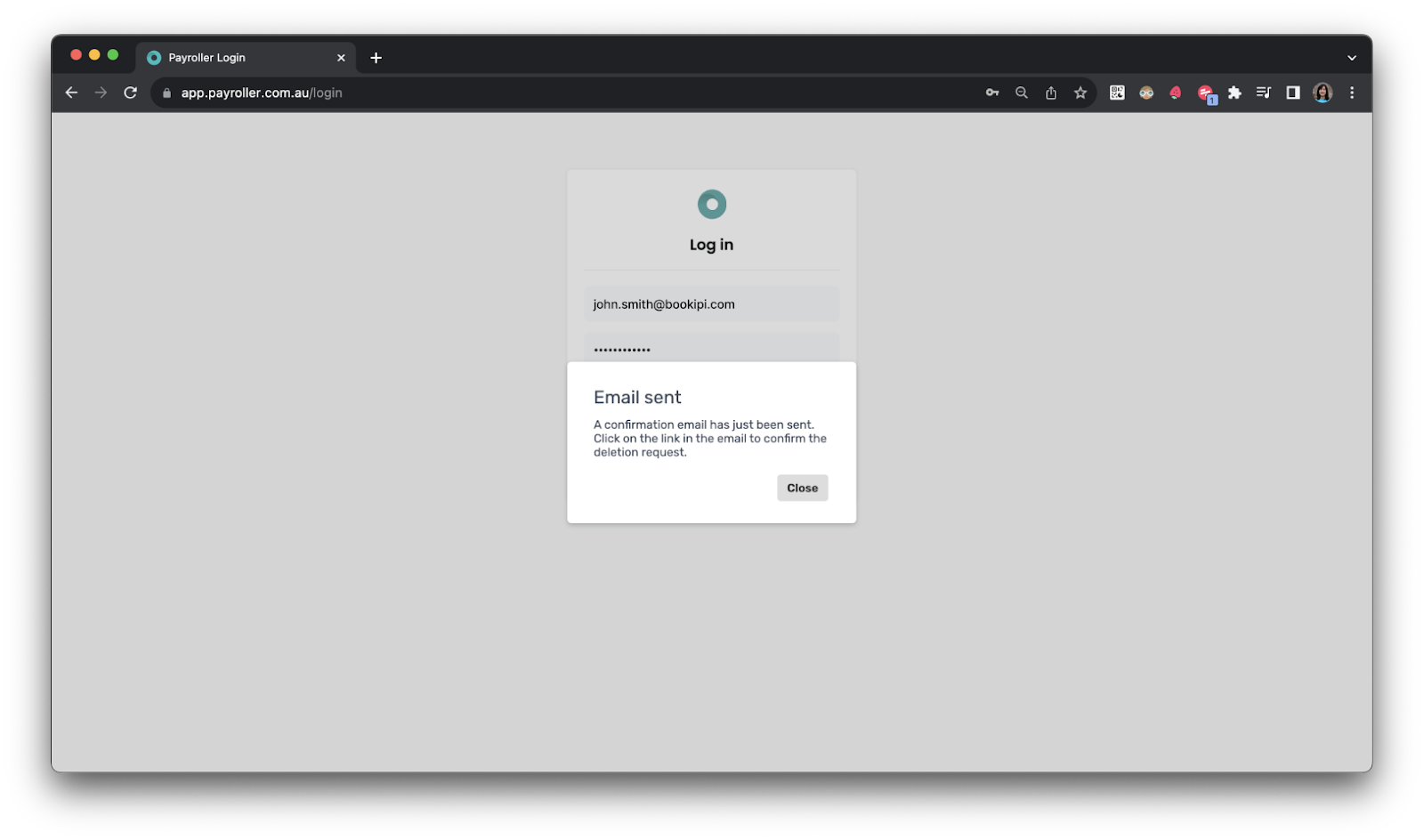The image size is (1424, 840).
Task: Open the music playlist extension
Action: [x=1263, y=92]
